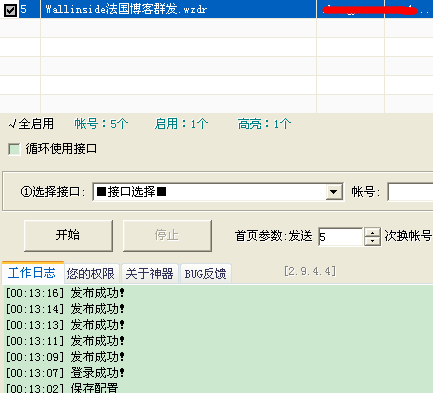
Task: Click the dropdown arrow of 选择接口
Action: coord(334,192)
